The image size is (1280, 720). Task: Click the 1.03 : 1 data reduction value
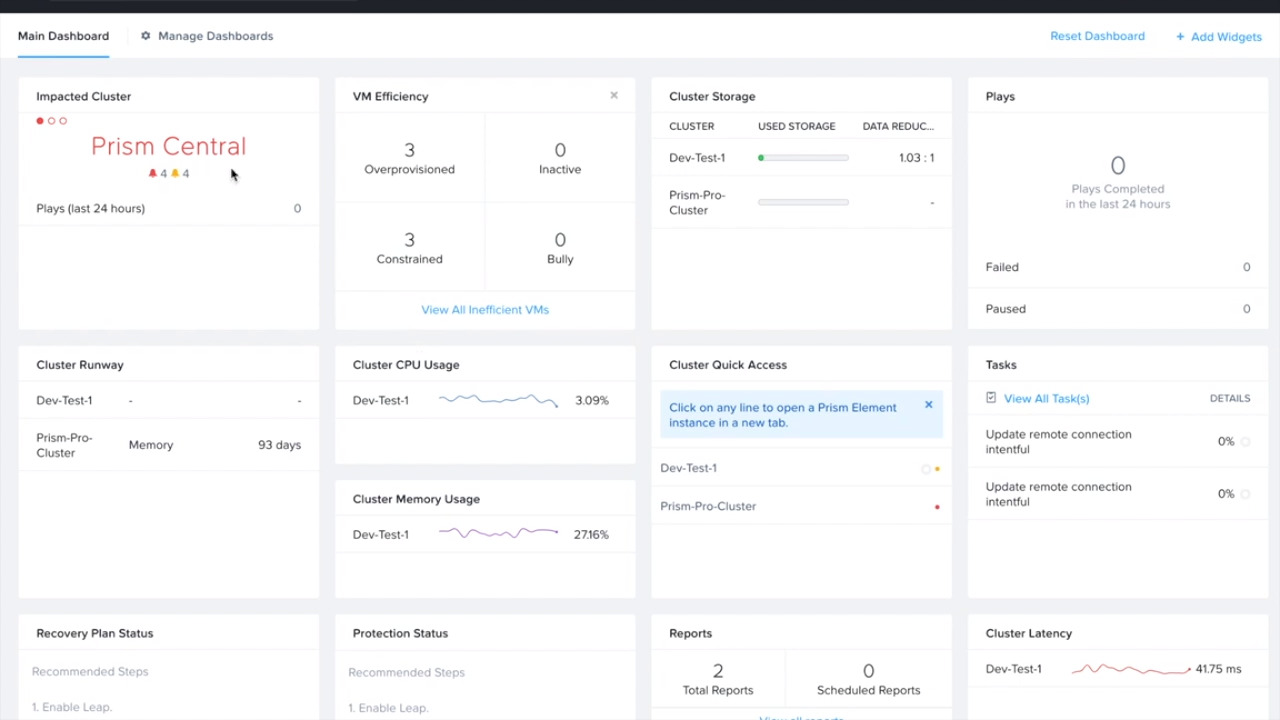tap(916, 158)
